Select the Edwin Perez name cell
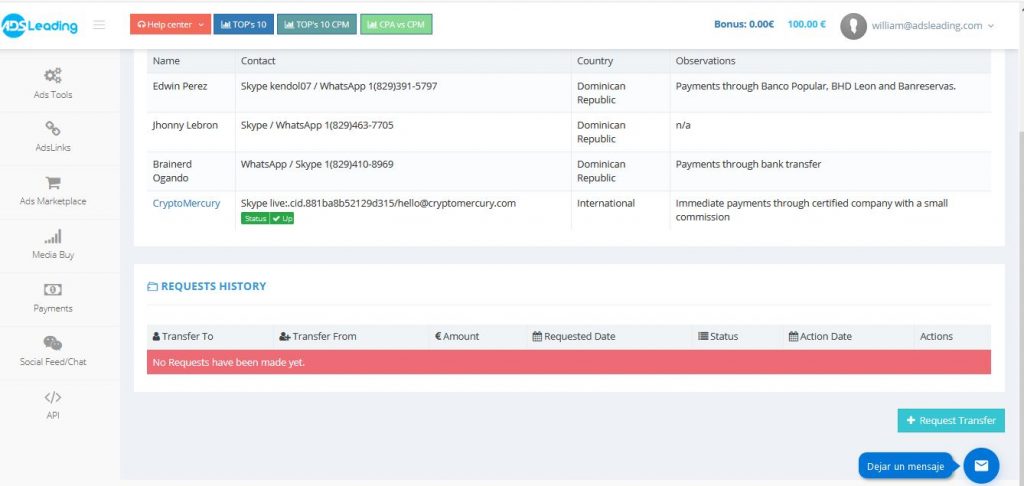The height and width of the screenshot is (486, 1024). (191, 93)
